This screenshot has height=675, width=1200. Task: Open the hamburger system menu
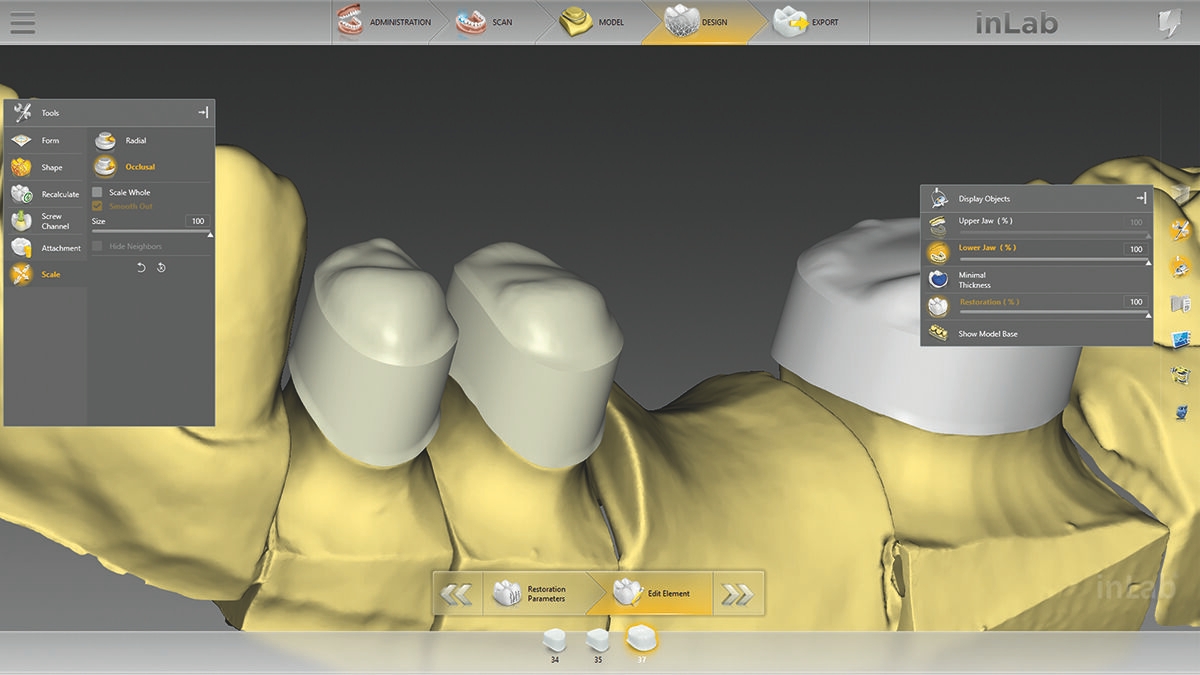[22, 23]
